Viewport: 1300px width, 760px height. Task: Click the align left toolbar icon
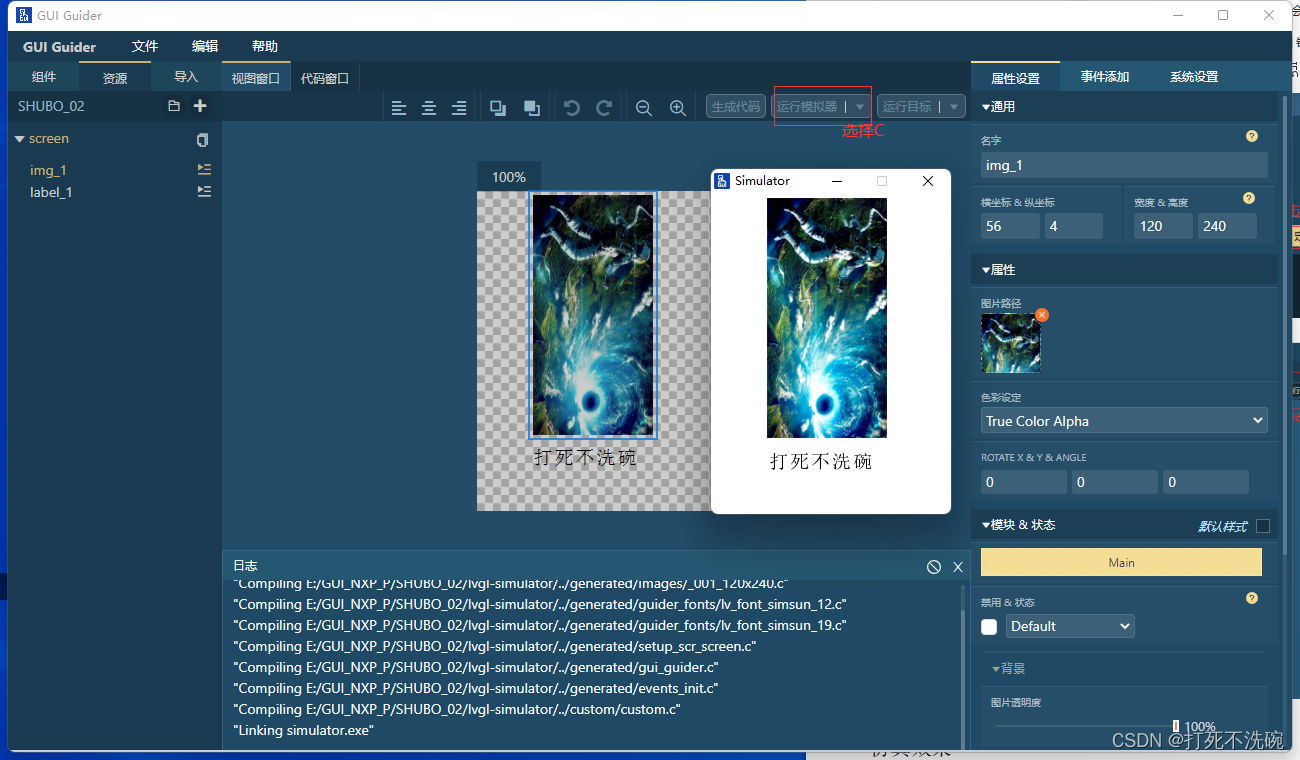pos(399,108)
